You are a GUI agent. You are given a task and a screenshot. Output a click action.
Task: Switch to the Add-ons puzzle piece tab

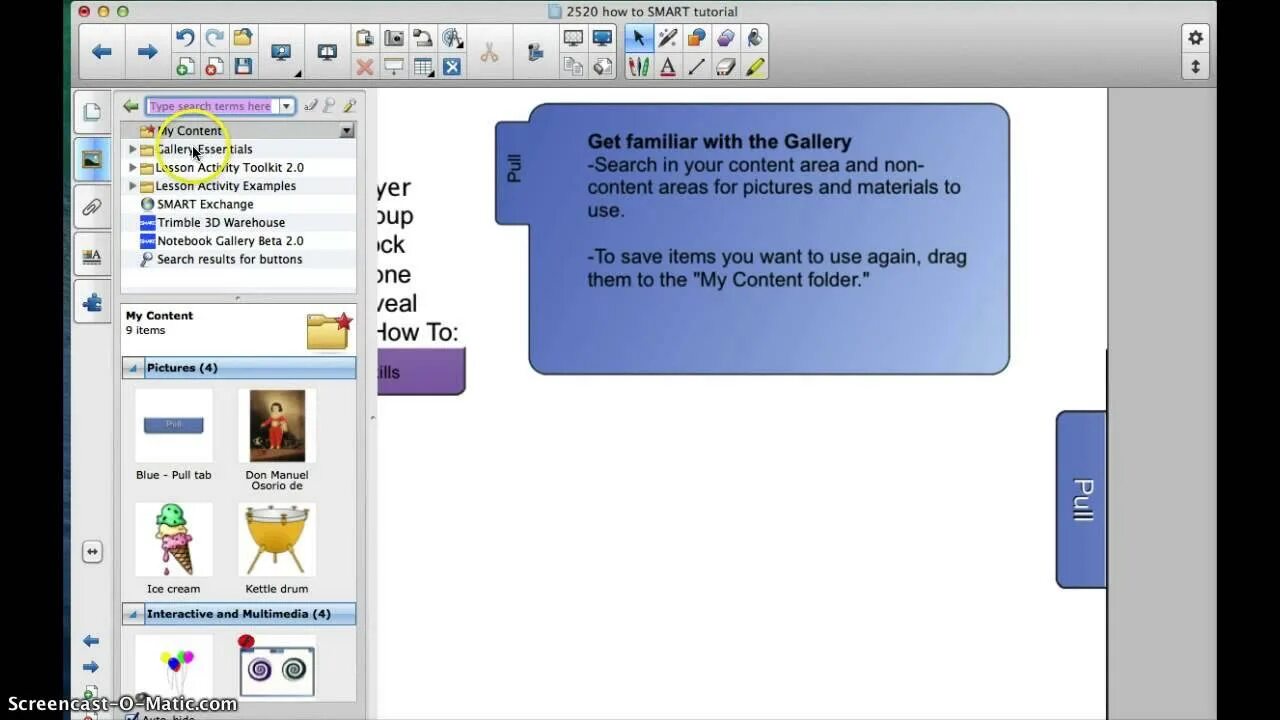tap(92, 302)
